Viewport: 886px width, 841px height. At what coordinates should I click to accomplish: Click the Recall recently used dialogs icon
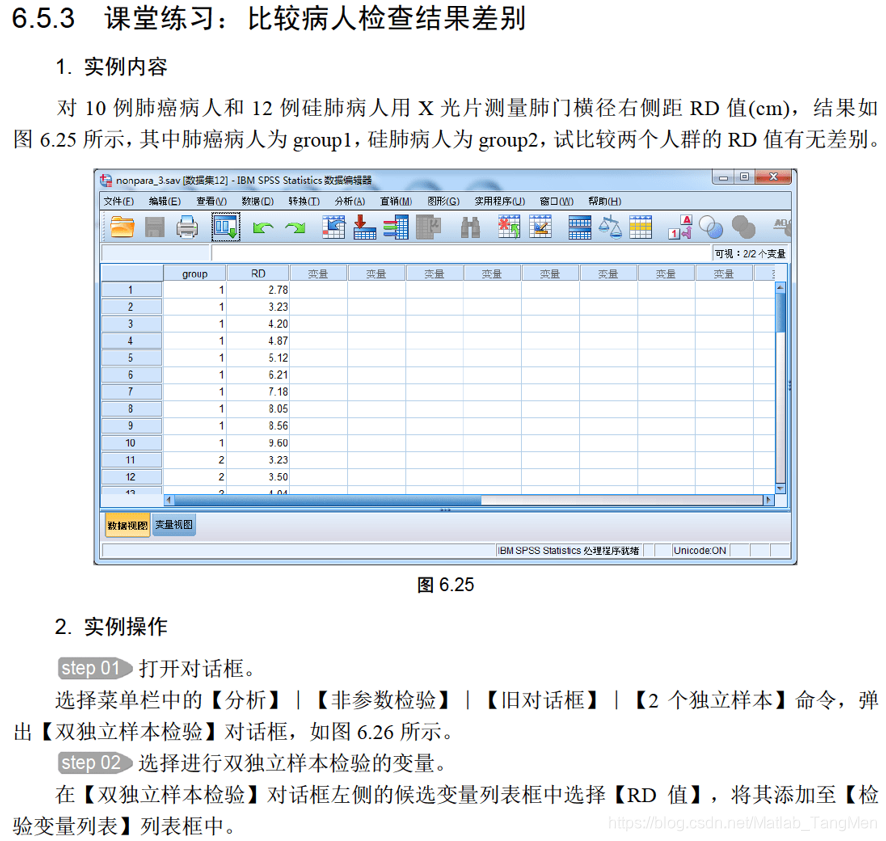coord(226,227)
